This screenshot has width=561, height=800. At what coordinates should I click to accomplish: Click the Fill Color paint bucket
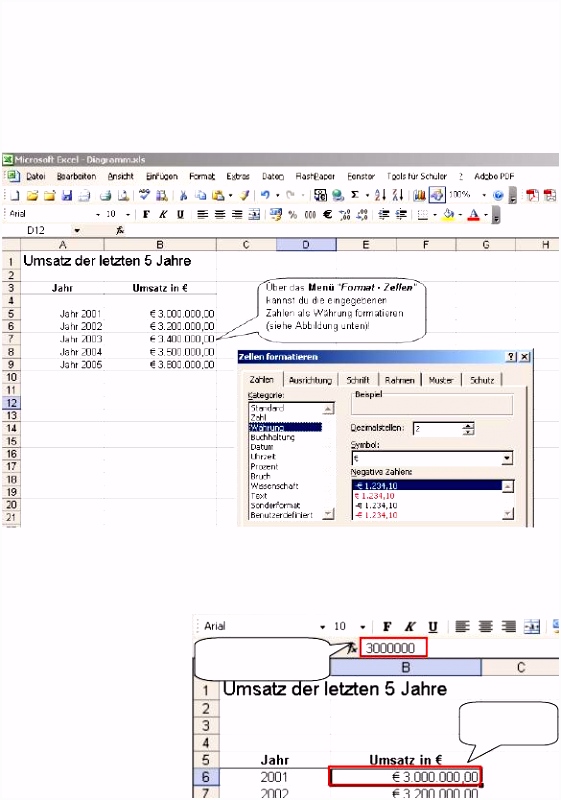coord(448,214)
